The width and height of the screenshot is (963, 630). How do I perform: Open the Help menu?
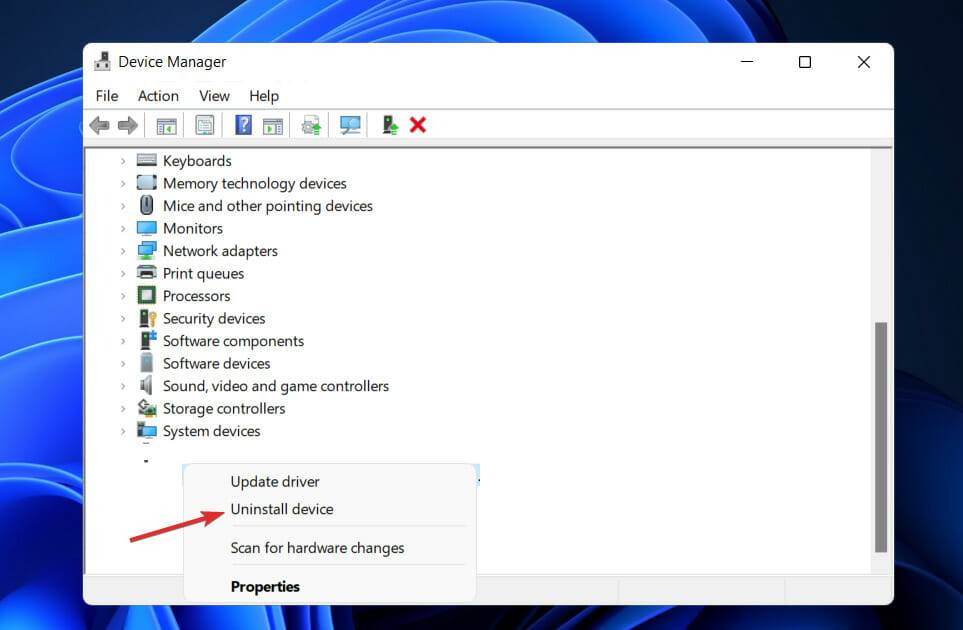(x=264, y=96)
